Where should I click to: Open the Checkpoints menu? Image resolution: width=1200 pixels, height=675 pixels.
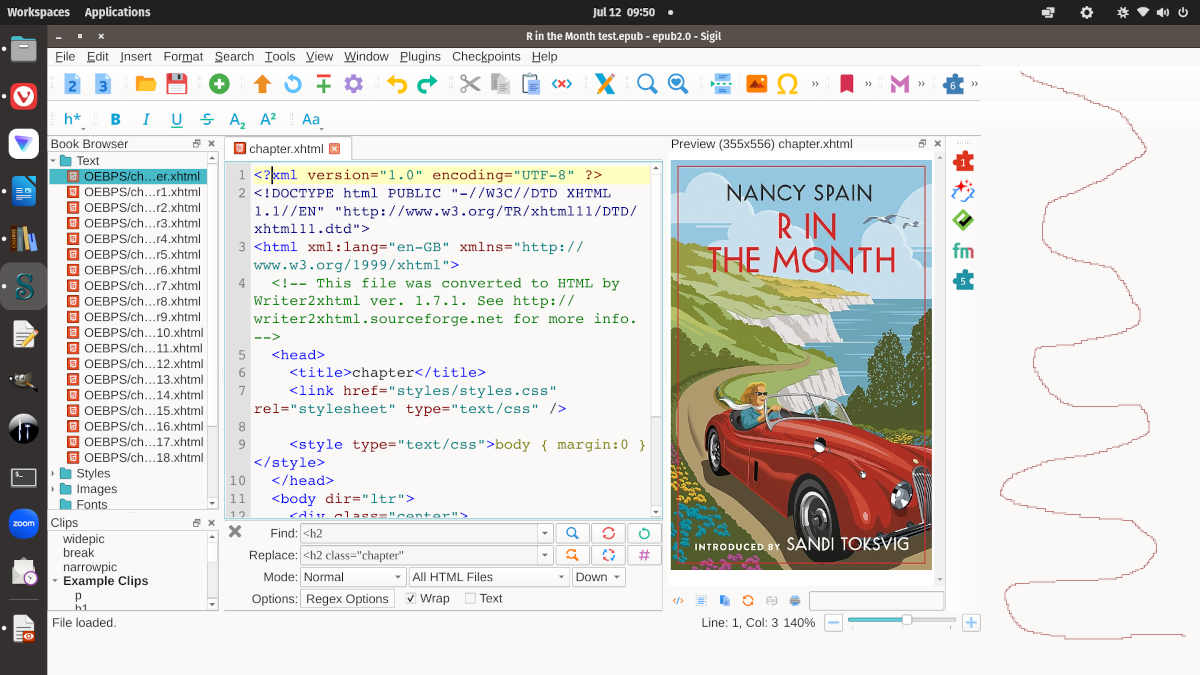pyautogui.click(x=486, y=56)
